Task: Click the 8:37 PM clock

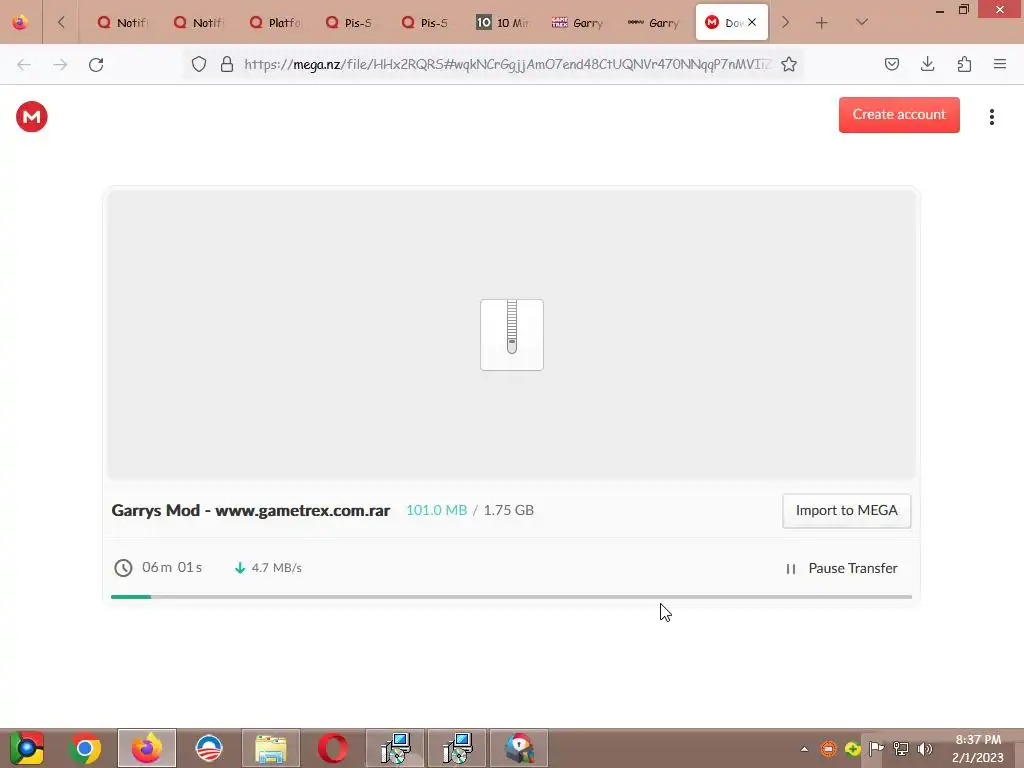Action: point(978,740)
